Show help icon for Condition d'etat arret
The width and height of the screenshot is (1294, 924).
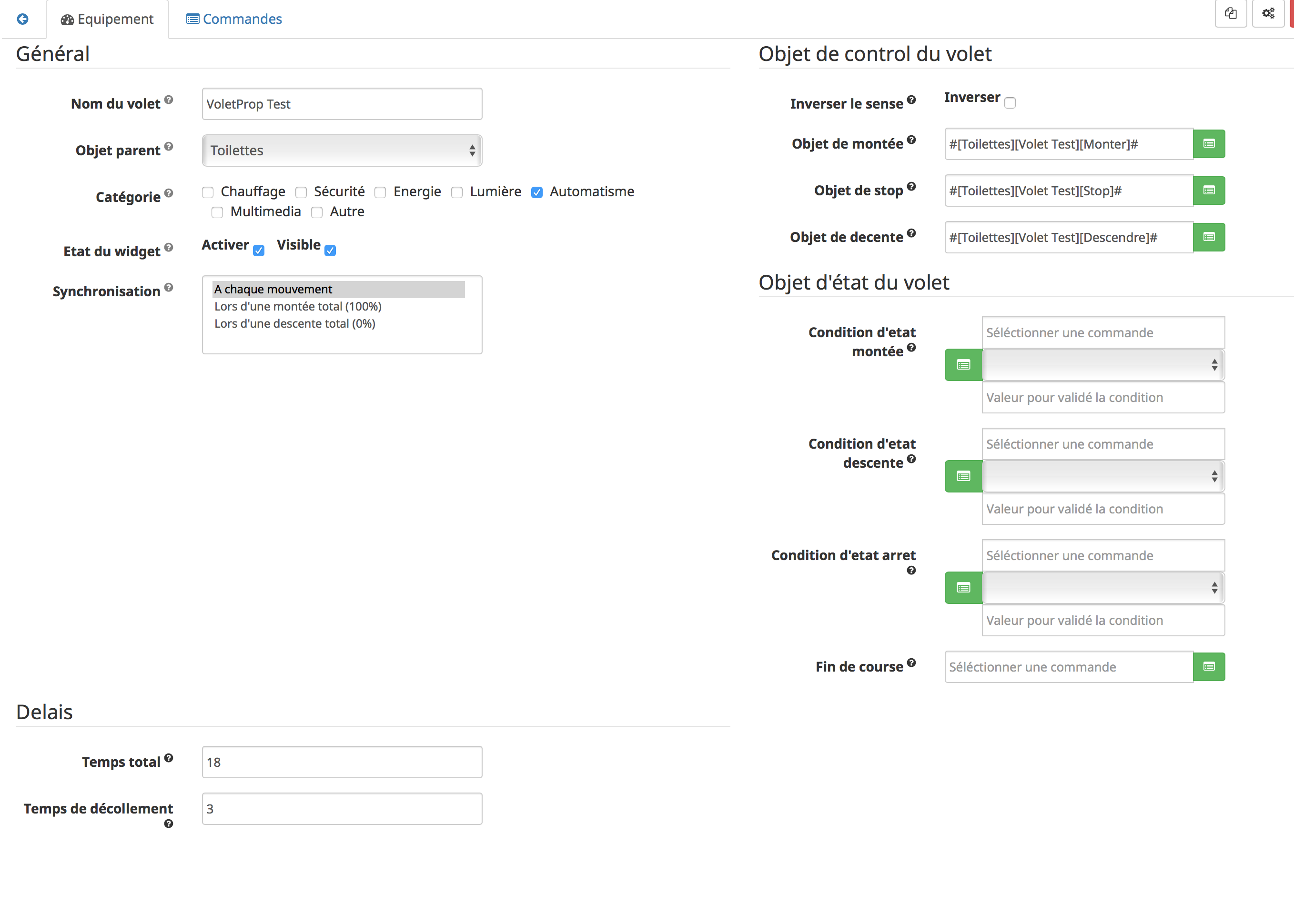pos(911,571)
